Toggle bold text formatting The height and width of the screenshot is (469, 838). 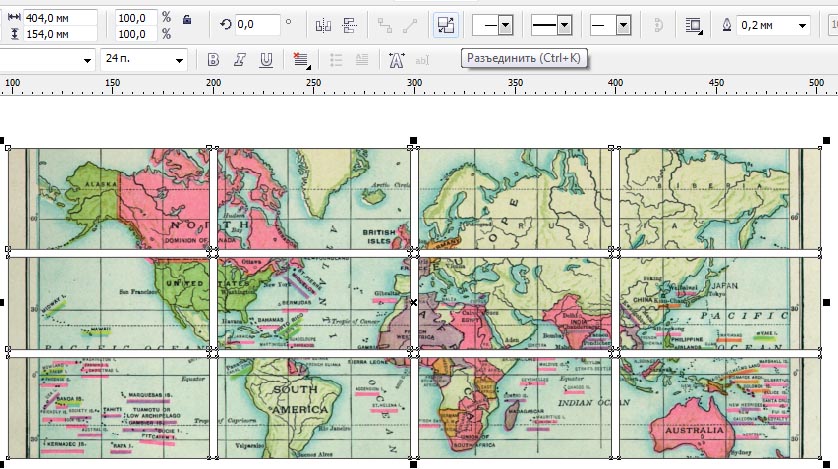(x=213, y=60)
